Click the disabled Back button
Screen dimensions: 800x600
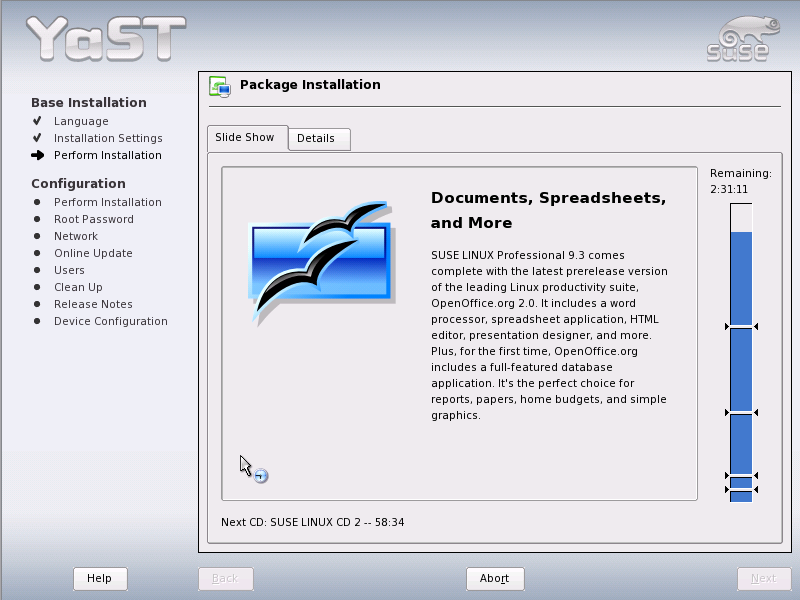[226, 579]
